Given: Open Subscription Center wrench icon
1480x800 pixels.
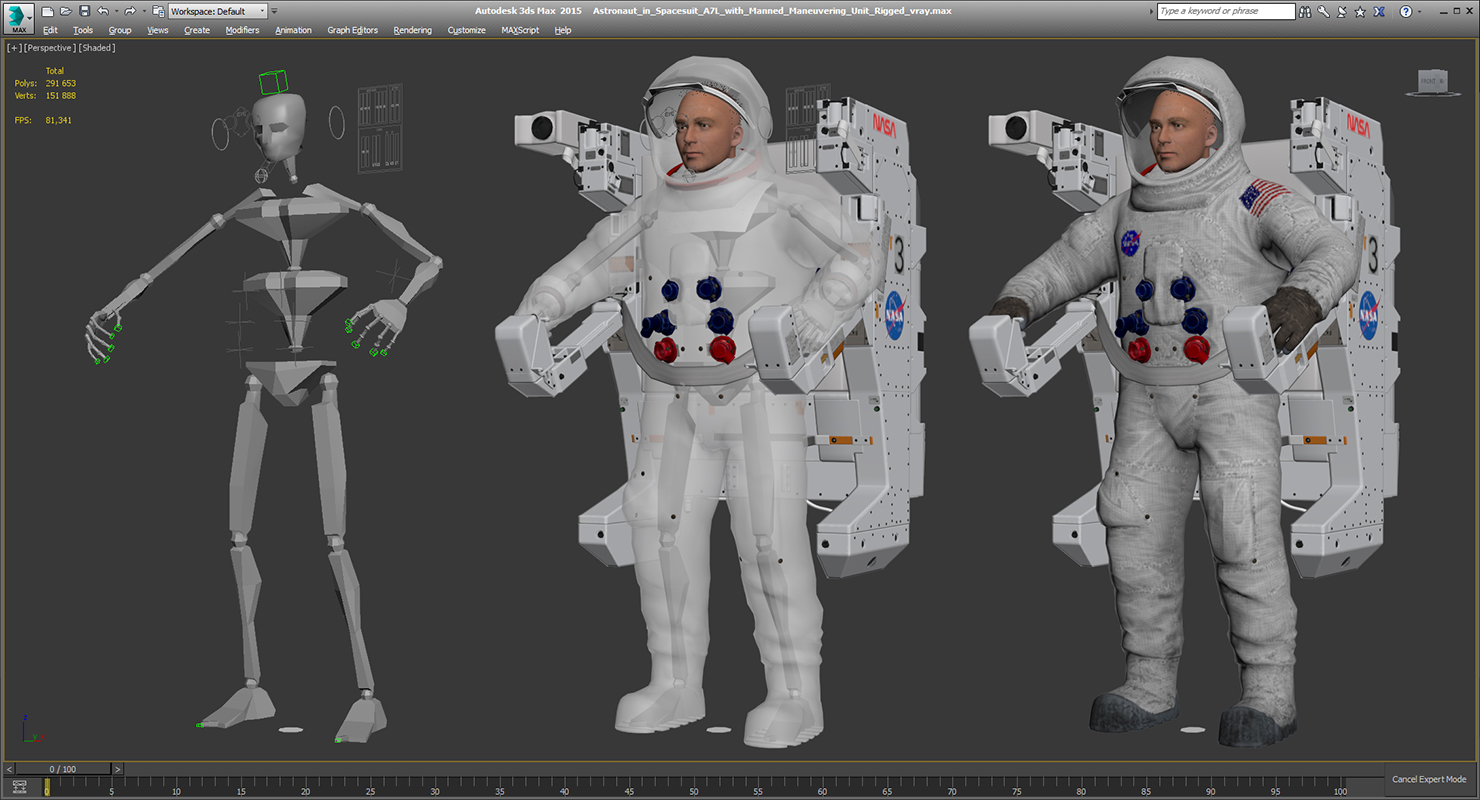Looking at the screenshot, I should point(1324,11).
